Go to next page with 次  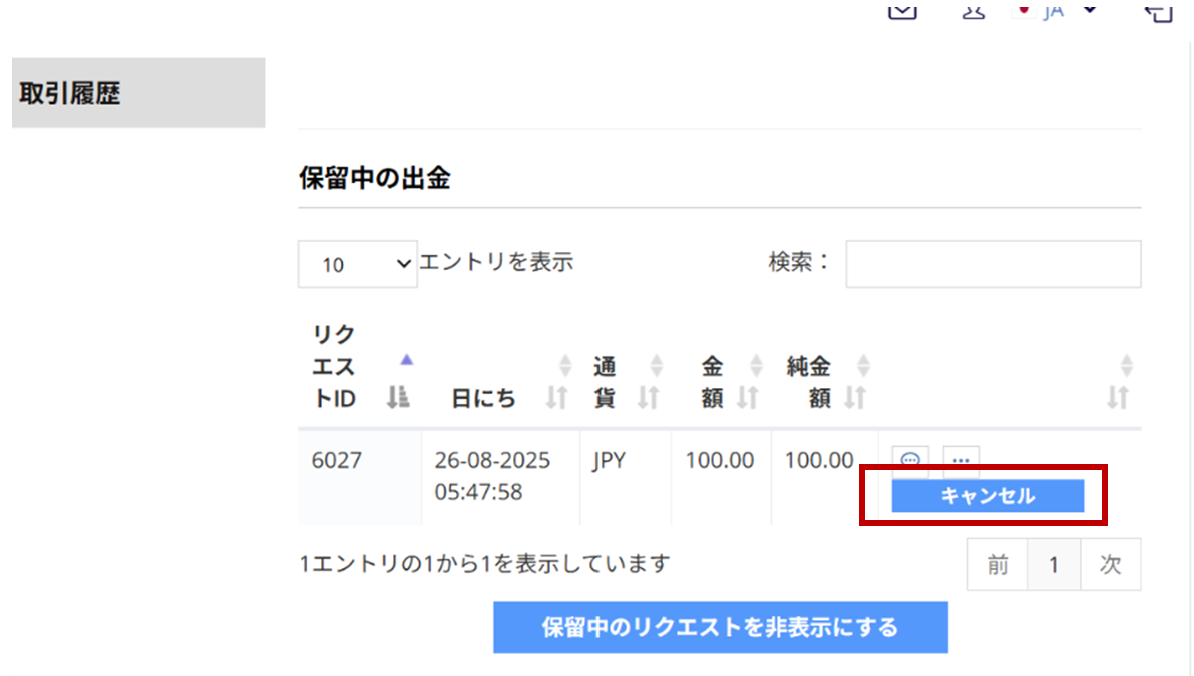pos(1110,565)
